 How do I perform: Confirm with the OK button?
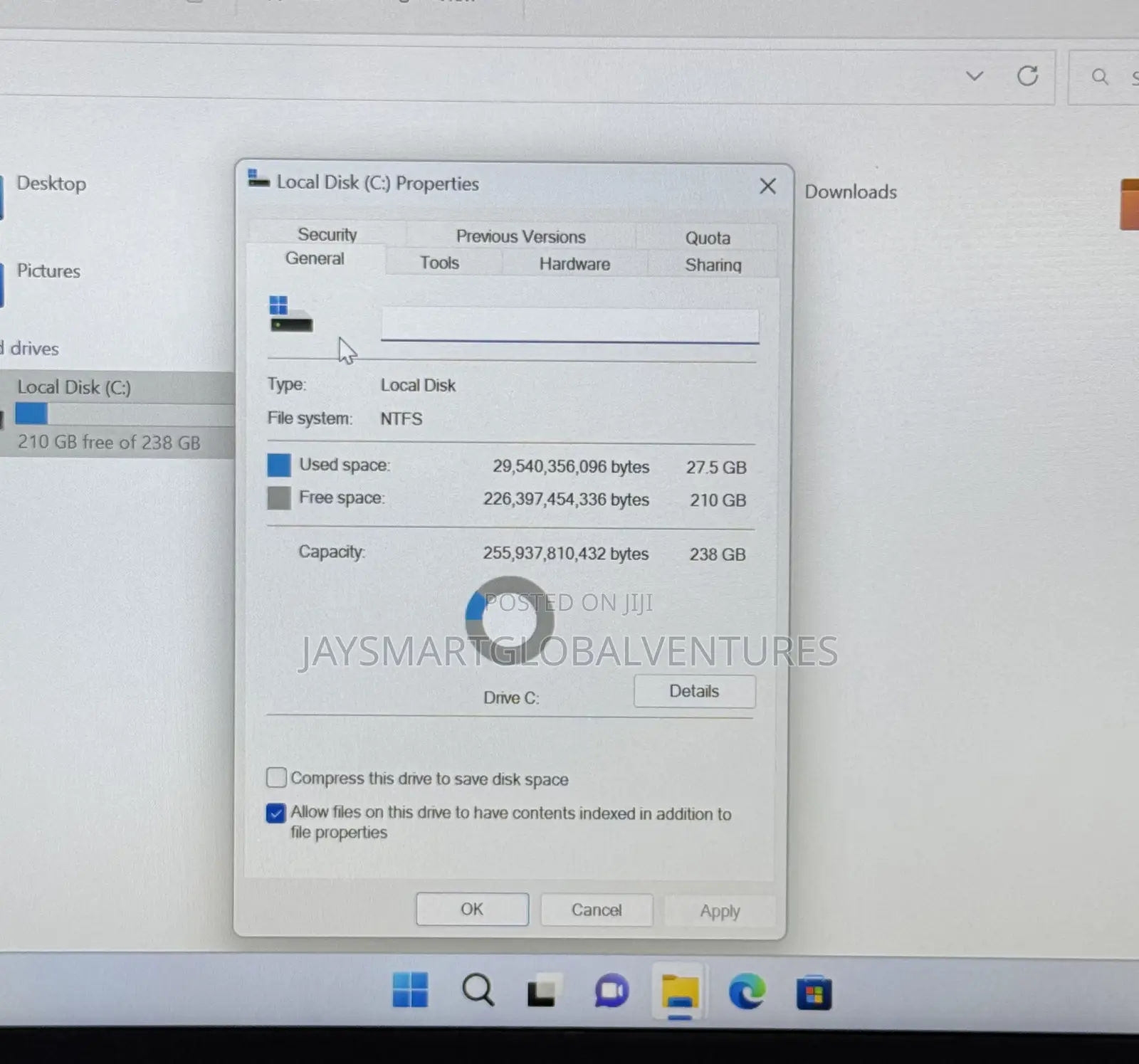(x=472, y=909)
